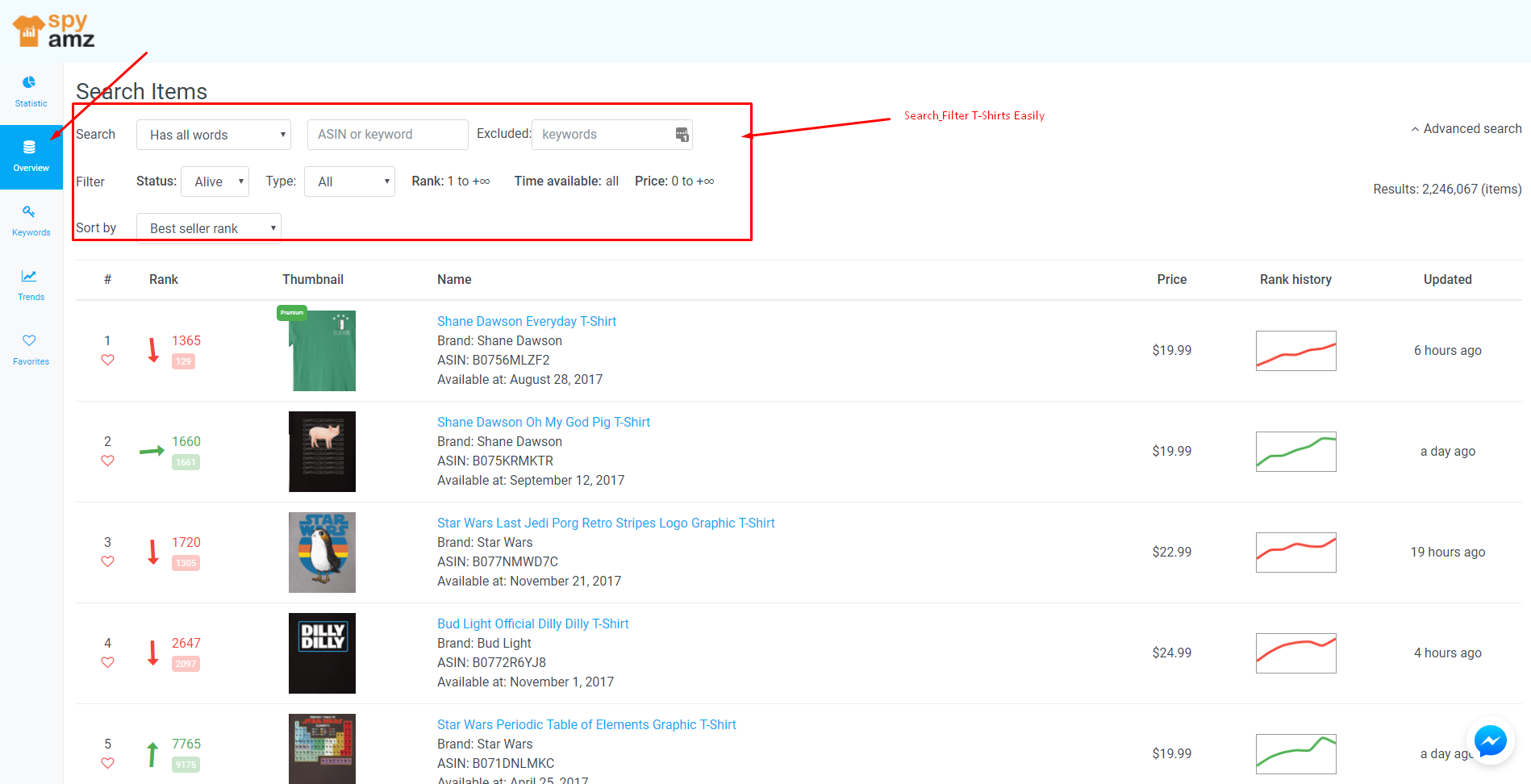Click the pig shirt thumbnail
The width and height of the screenshot is (1531, 784).
tap(322, 452)
